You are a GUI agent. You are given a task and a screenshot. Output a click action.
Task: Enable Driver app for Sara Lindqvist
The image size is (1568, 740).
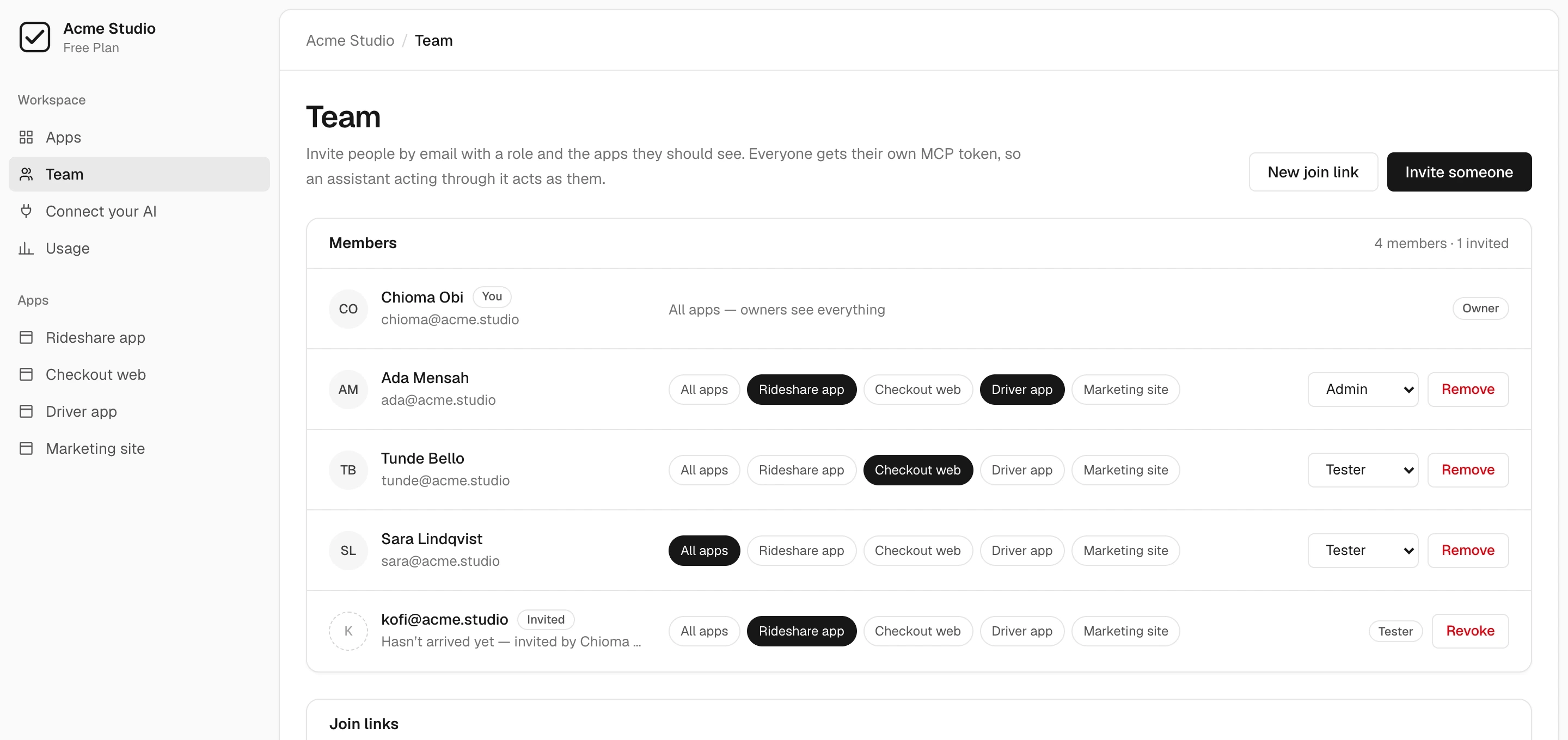(x=1021, y=550)
